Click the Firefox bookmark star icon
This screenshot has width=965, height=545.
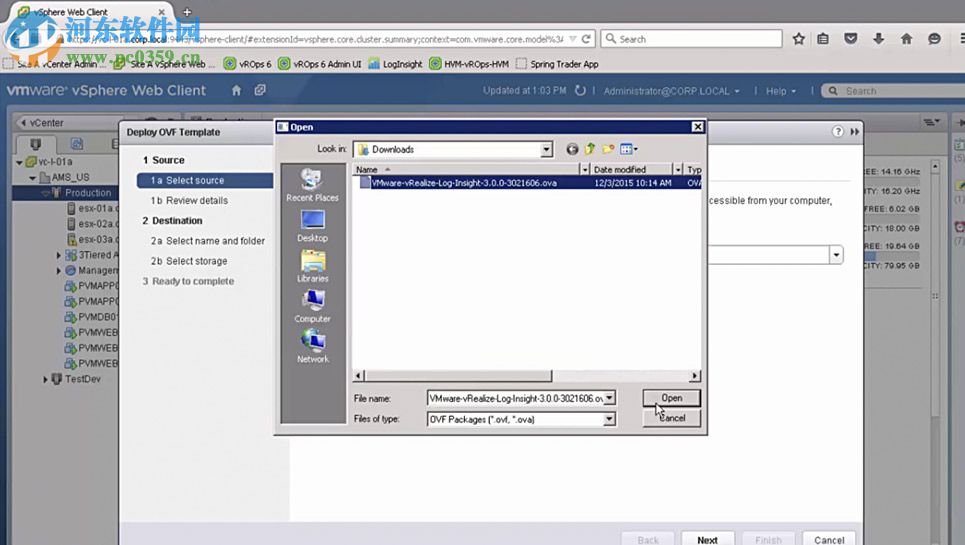[x=799, y=39]
